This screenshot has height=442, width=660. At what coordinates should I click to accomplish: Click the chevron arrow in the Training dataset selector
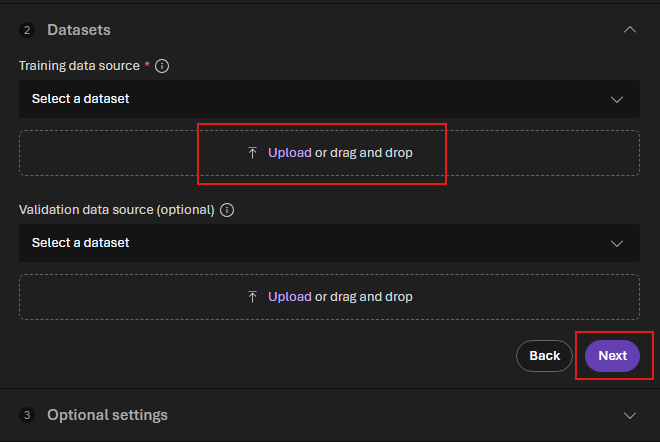click(x=618, y=99)
